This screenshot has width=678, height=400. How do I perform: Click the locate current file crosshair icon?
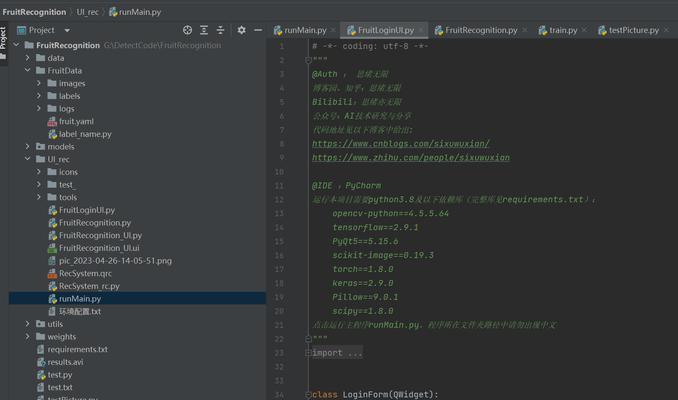[x=187, y=30]
